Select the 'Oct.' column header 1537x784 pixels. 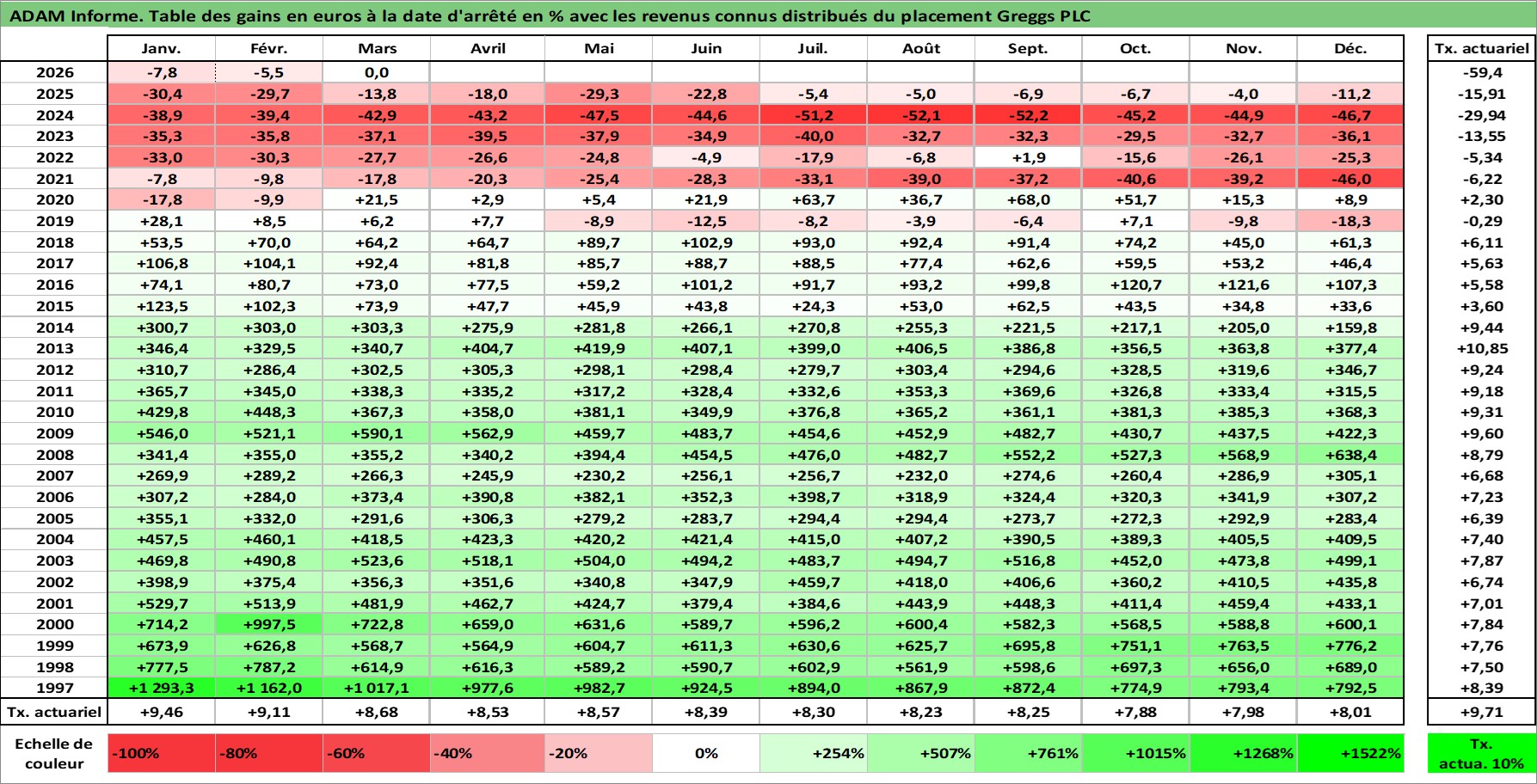pos(1136,49)
